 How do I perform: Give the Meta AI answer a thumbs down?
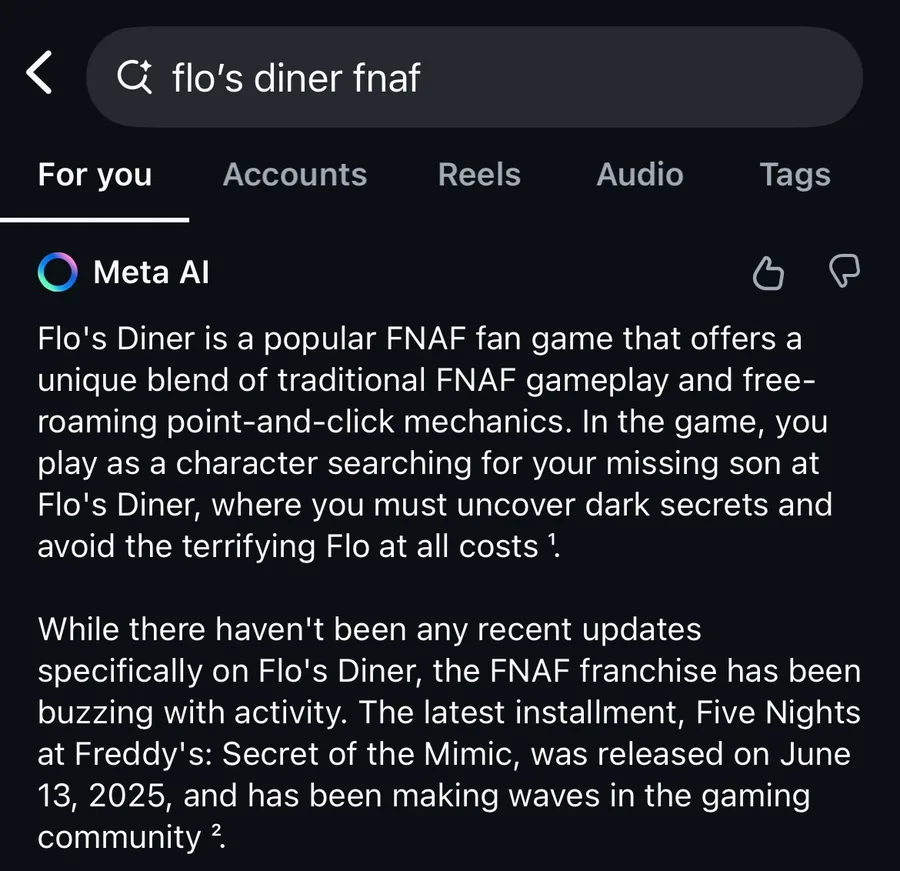tap(844, 270)
